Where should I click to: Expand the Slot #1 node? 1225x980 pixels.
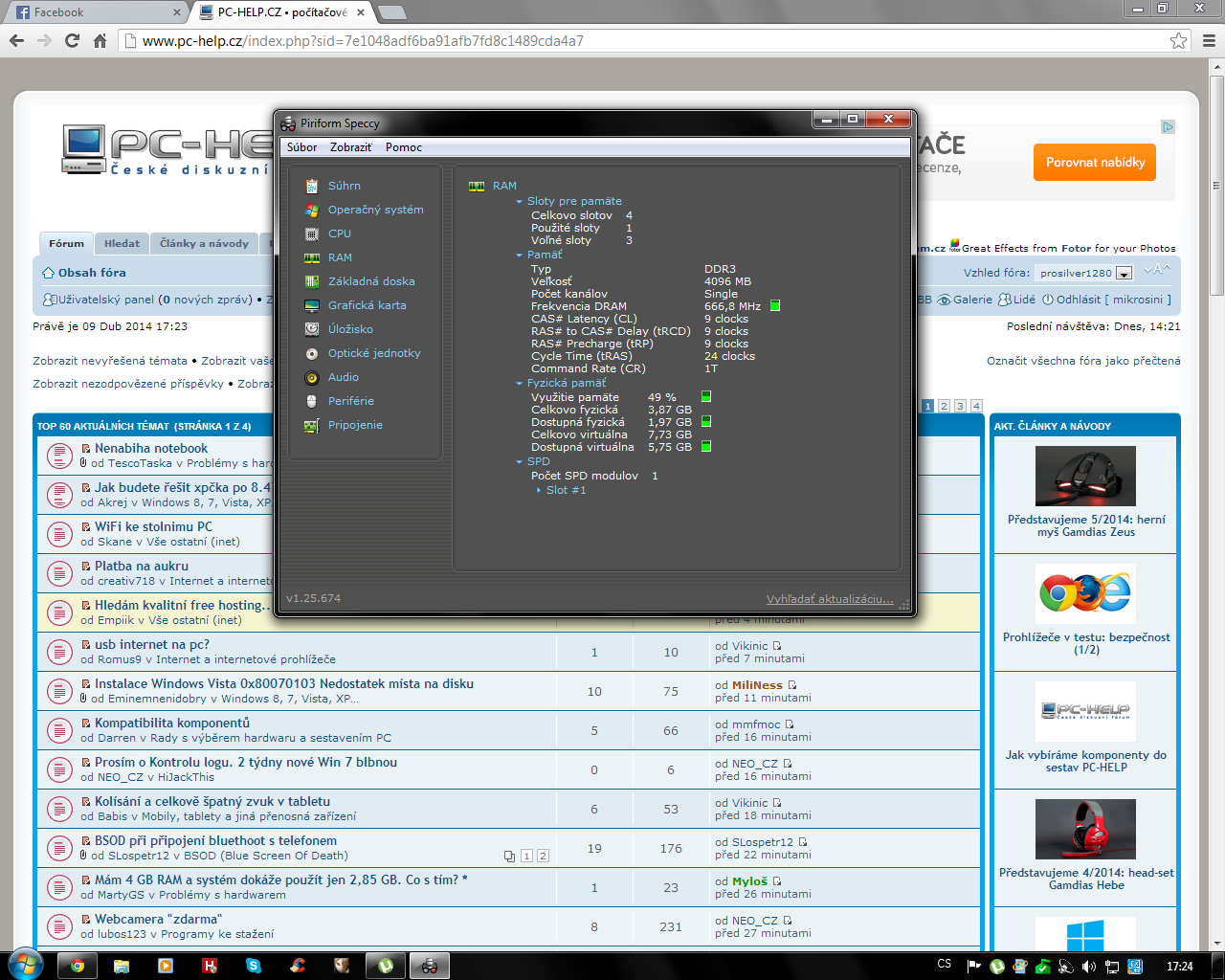[x=539, y=490]
